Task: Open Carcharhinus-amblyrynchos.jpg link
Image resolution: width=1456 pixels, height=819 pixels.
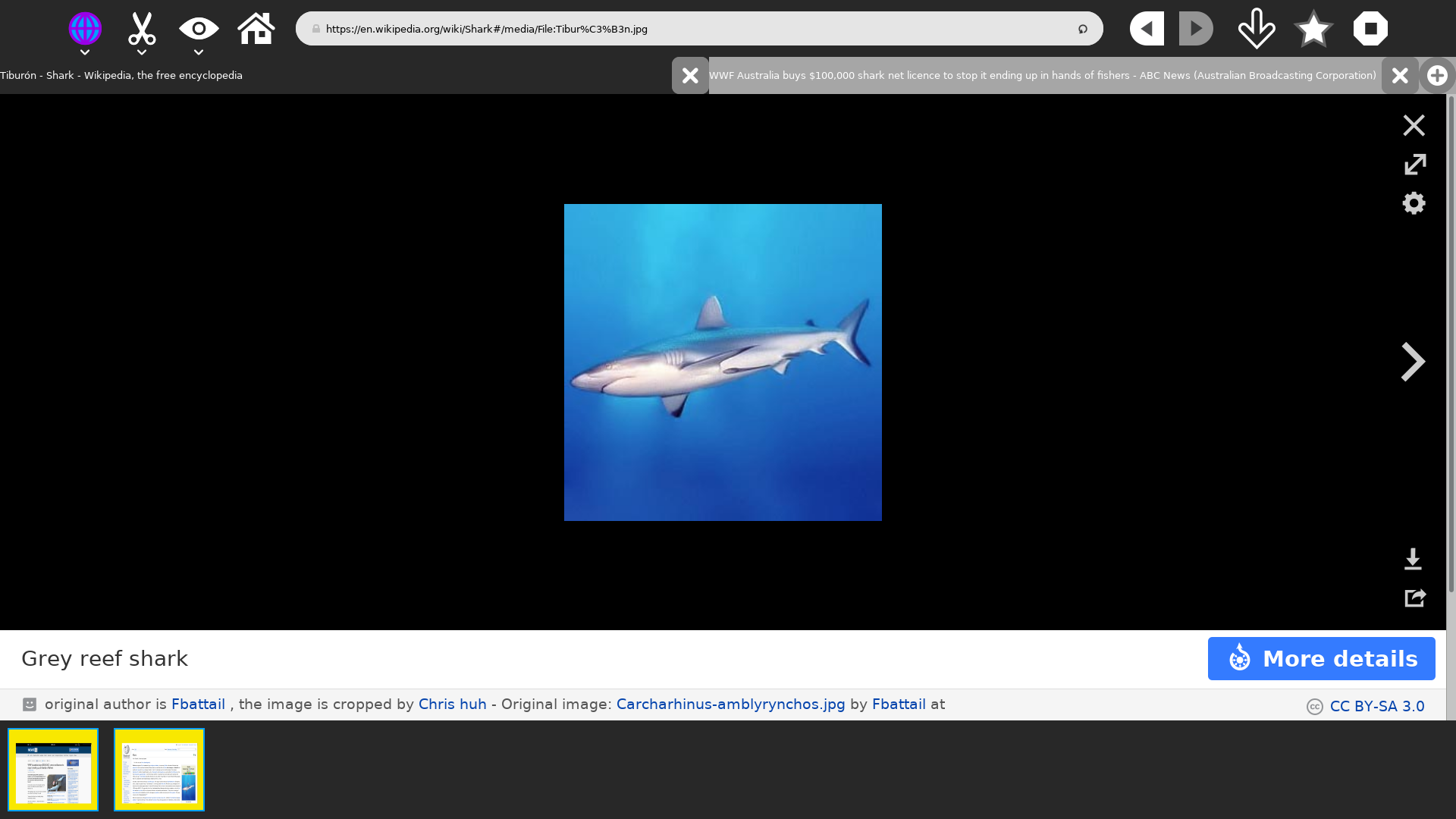Action: click(730, 704)
